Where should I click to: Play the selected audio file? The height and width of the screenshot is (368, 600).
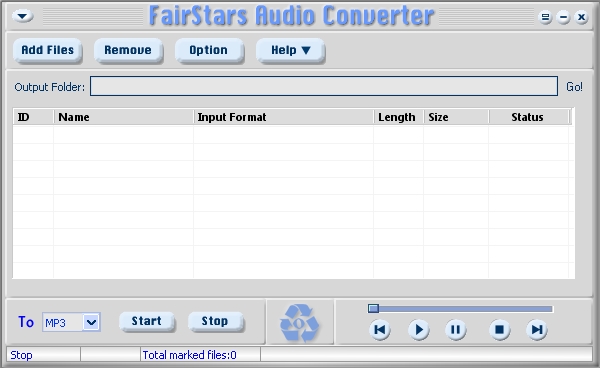coord(418,329)
